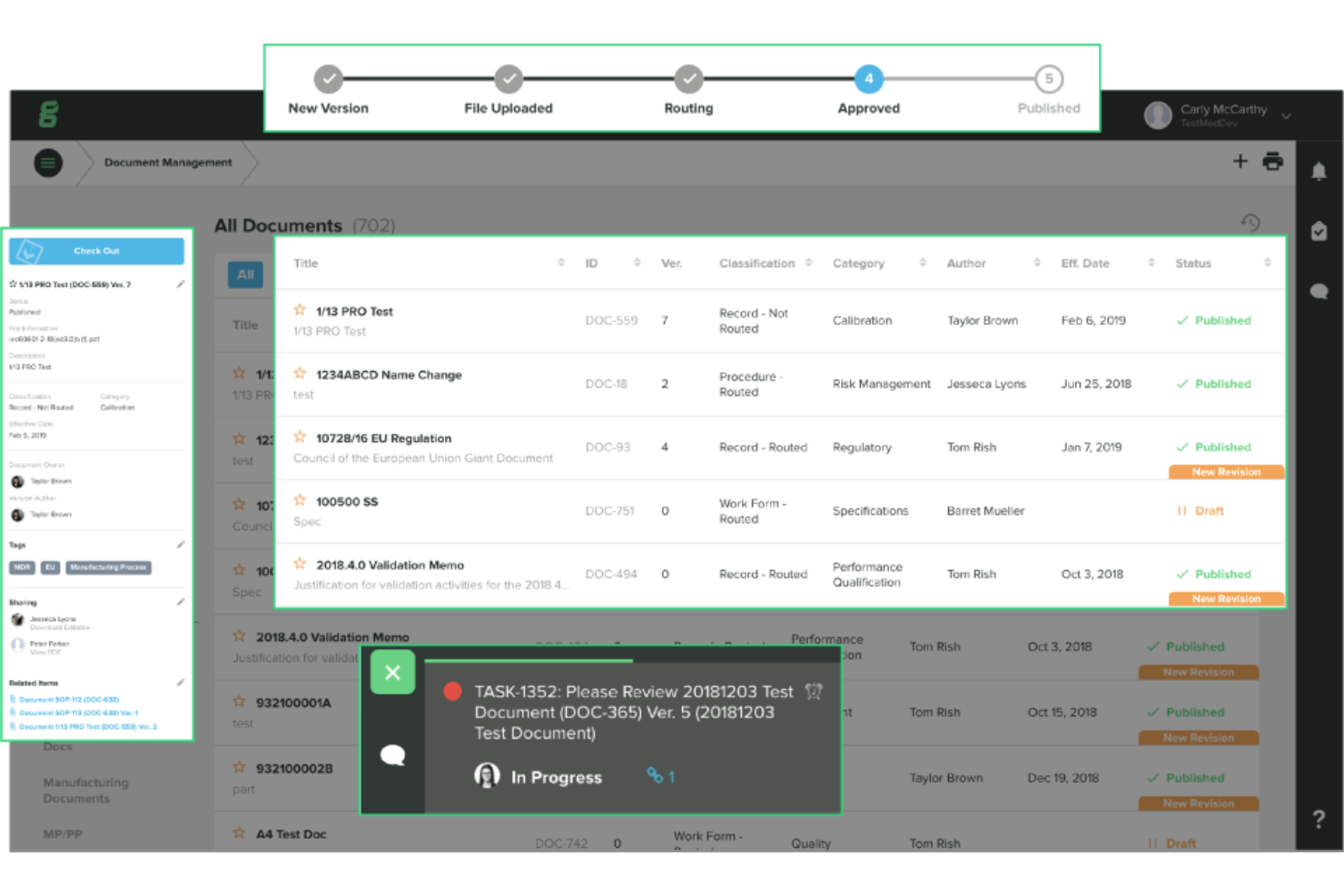Viewport: 1344px width, 896px height.
Task: Click the Approved step number 4
Action: tap(869, 79)
